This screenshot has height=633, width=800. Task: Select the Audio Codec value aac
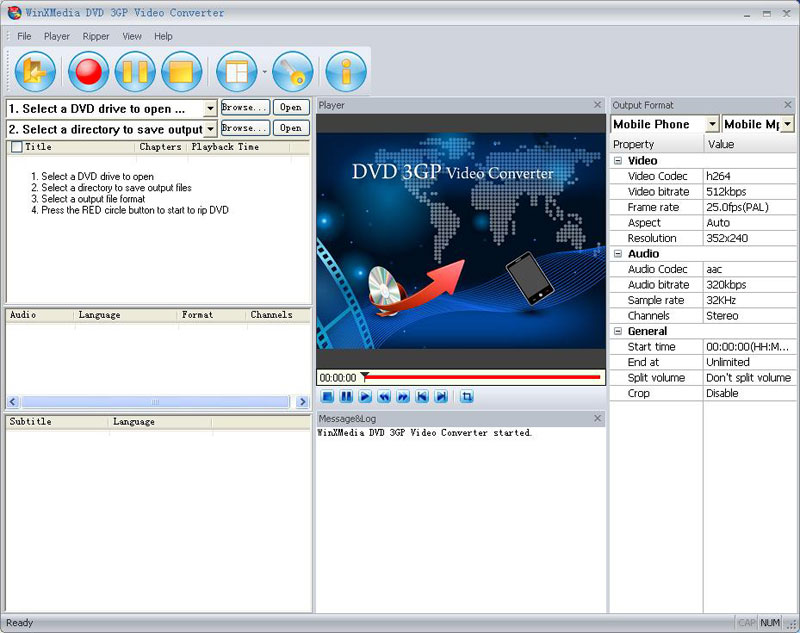tap(749, 269)
